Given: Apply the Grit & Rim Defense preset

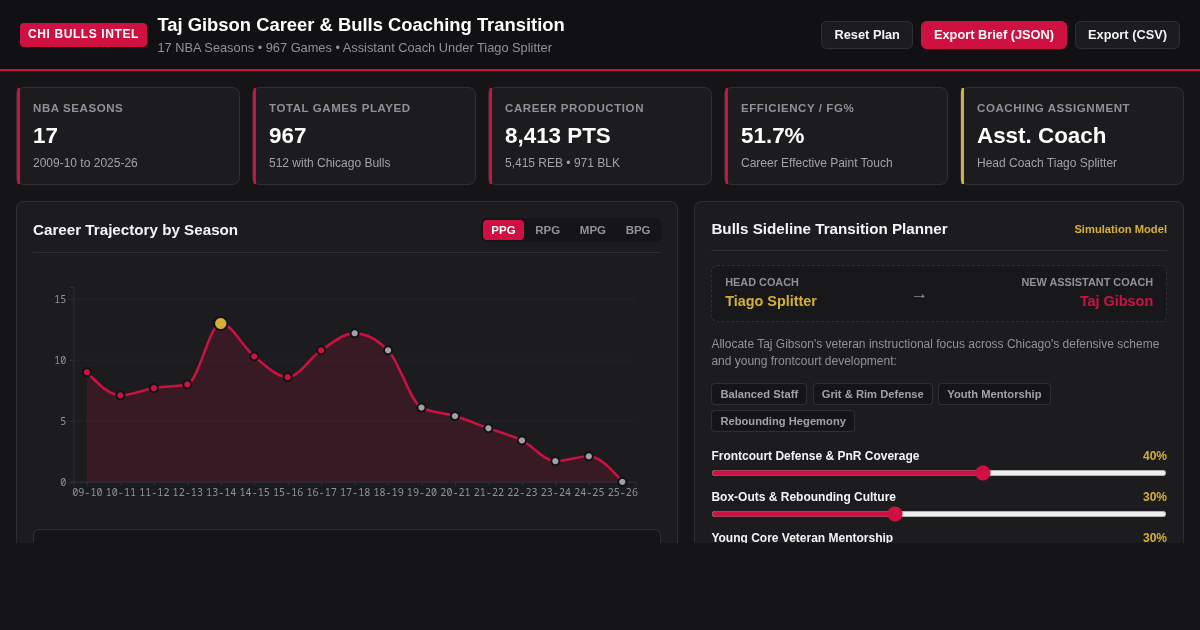Looking at the screenshot, I should click(872, 394).
